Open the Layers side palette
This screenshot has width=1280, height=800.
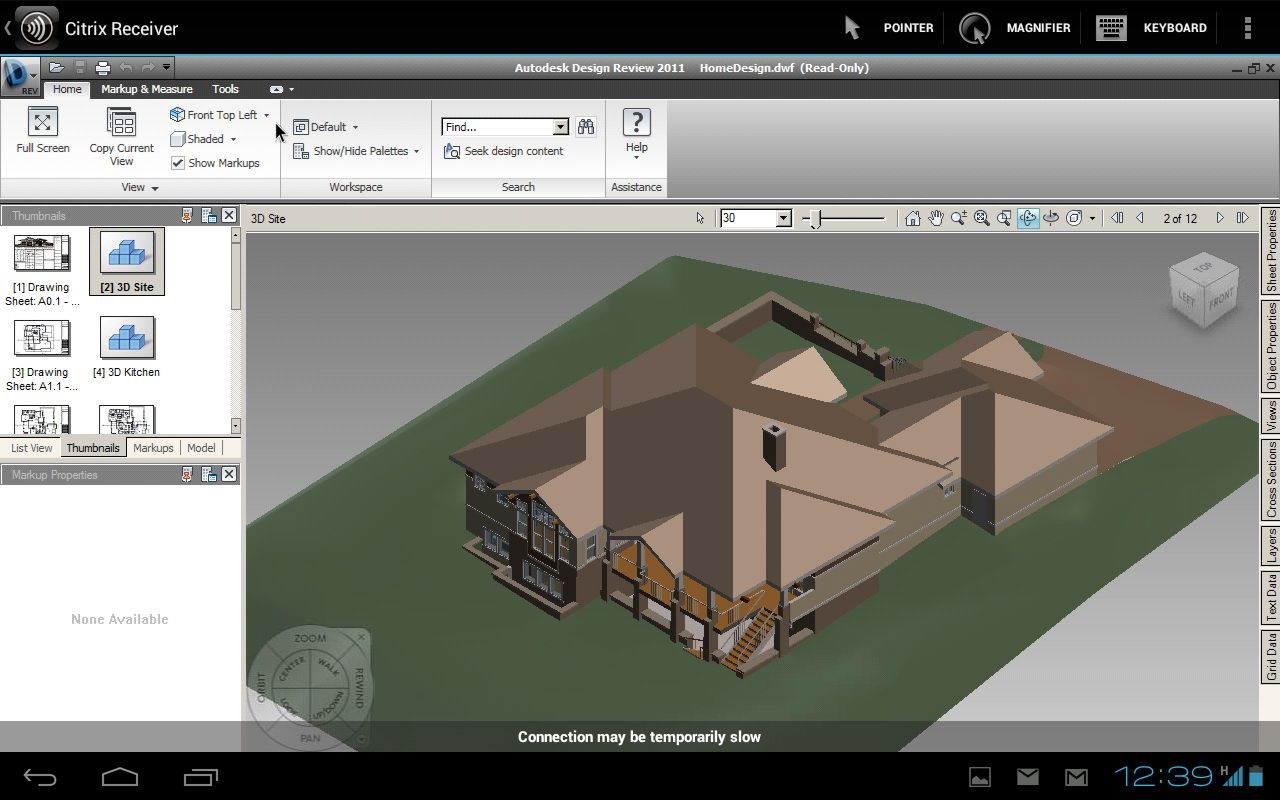coord(1270,546)
